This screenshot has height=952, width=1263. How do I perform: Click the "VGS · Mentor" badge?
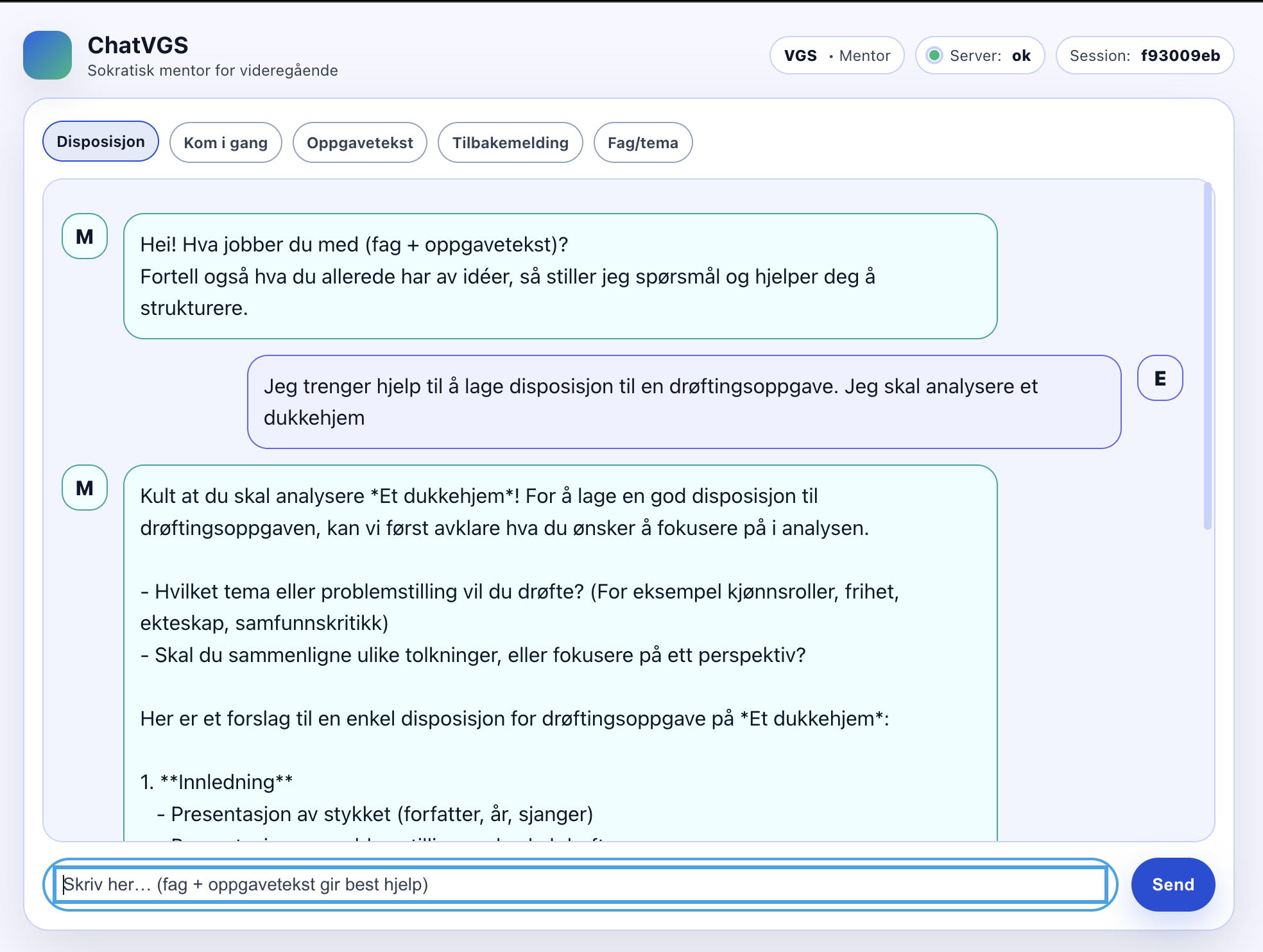pos(837,56)
